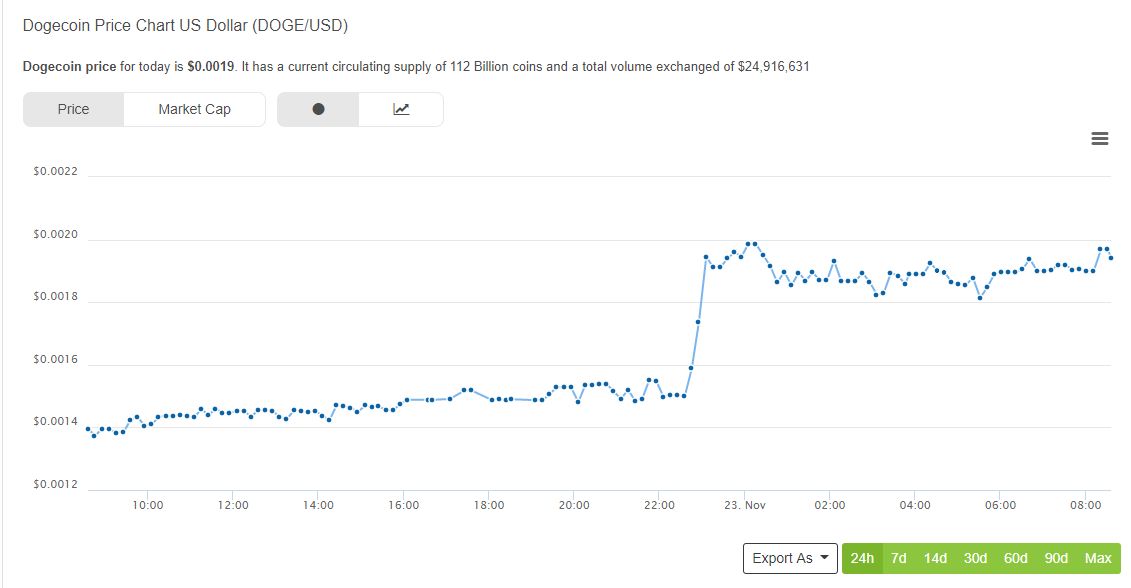Click the 08:00 x-axis label
This screenshot has height=588, width=1131.
(x=1086, y=505)
